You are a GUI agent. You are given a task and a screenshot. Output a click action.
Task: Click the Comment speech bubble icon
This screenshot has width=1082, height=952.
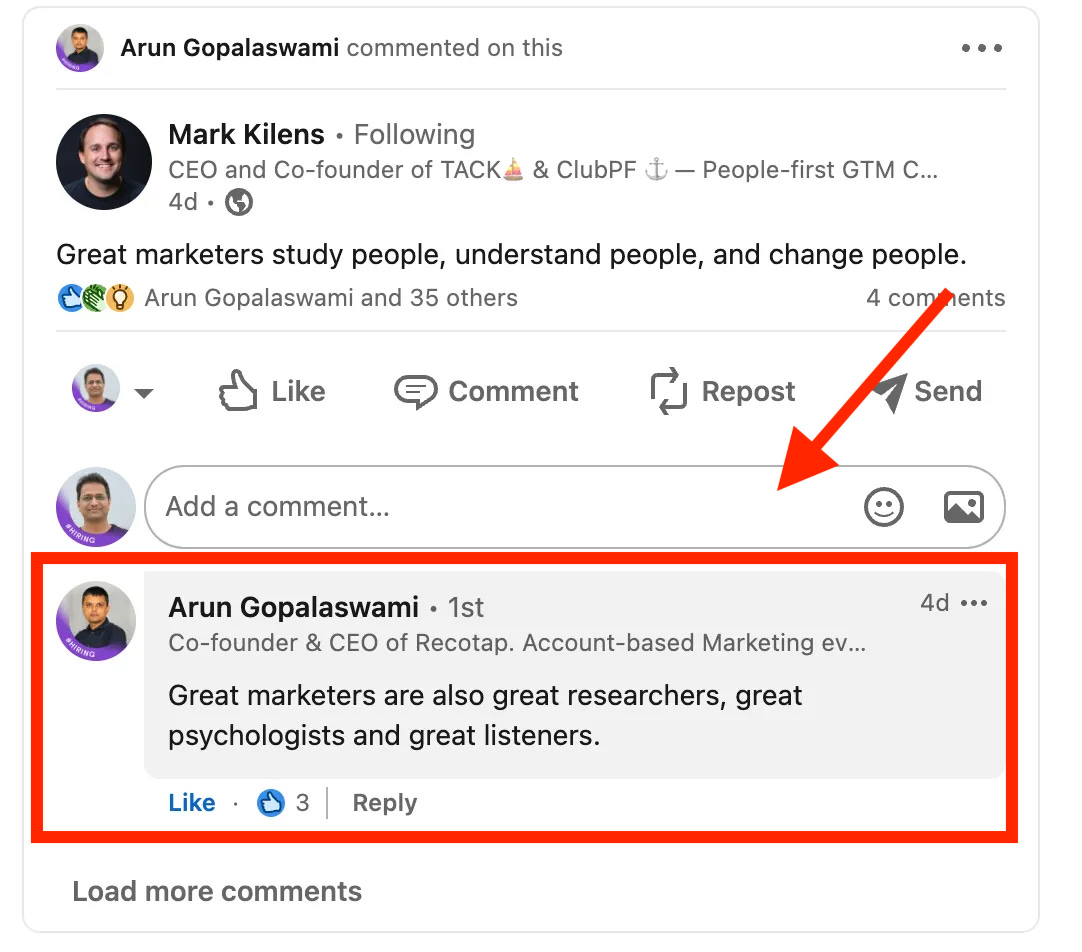point(415,391)
